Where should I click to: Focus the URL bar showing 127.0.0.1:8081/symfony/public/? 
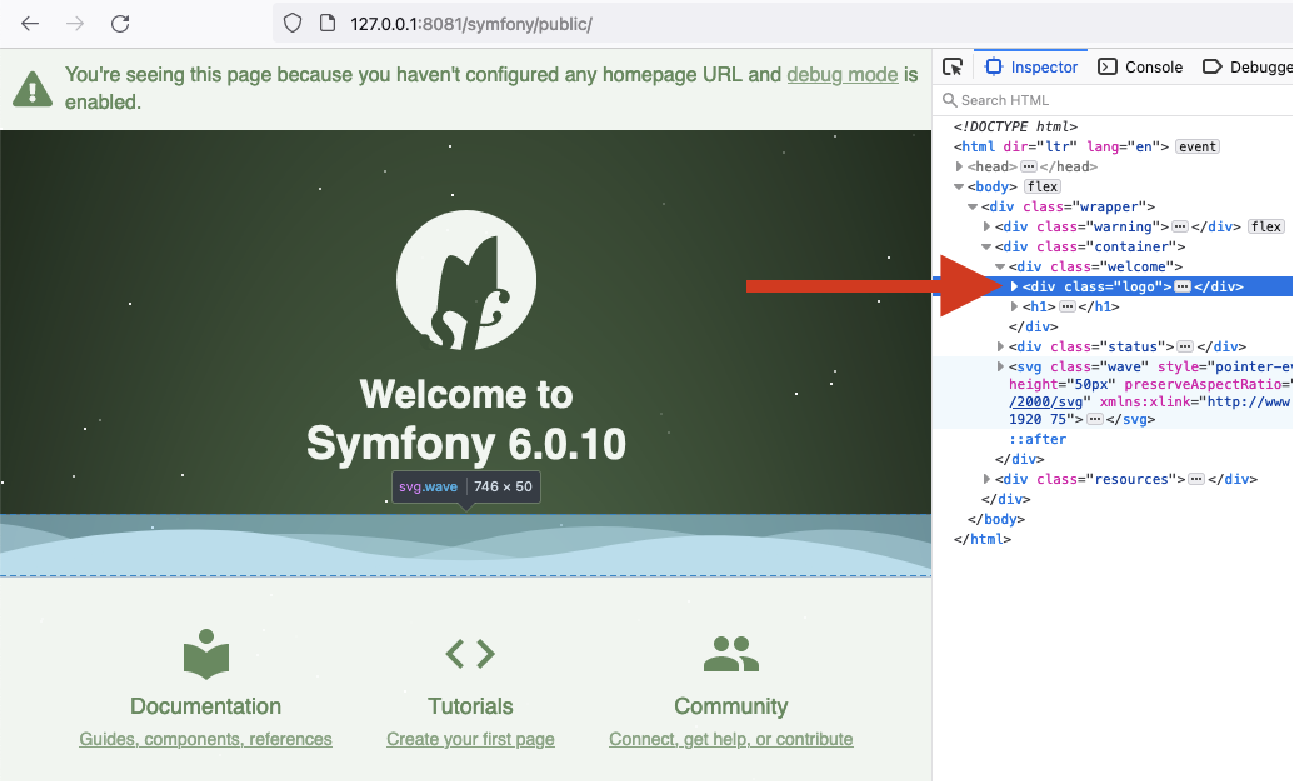(783, 24)
